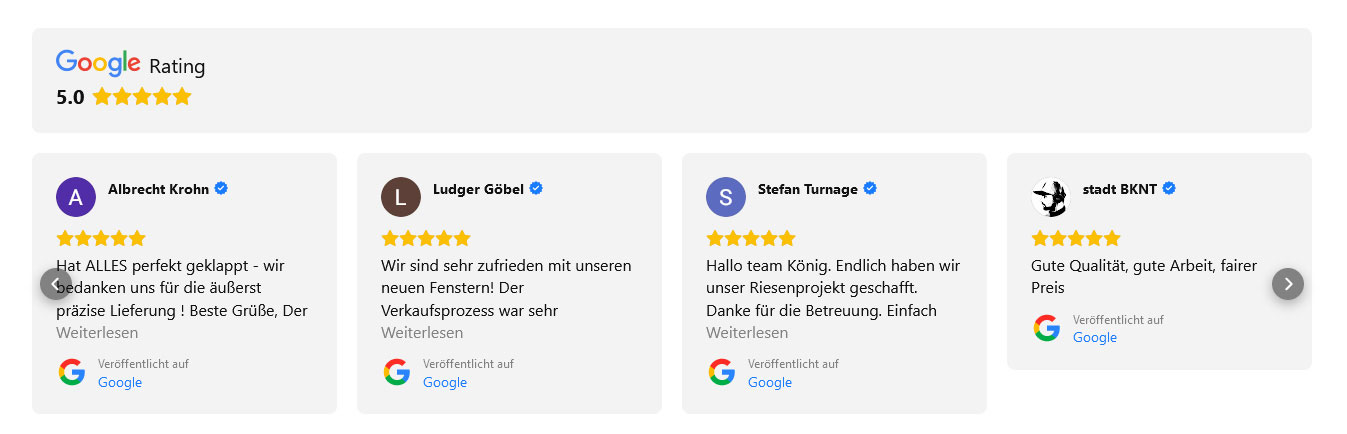Click Albrecht Krohn's purple avatar icon

point(76,197)
